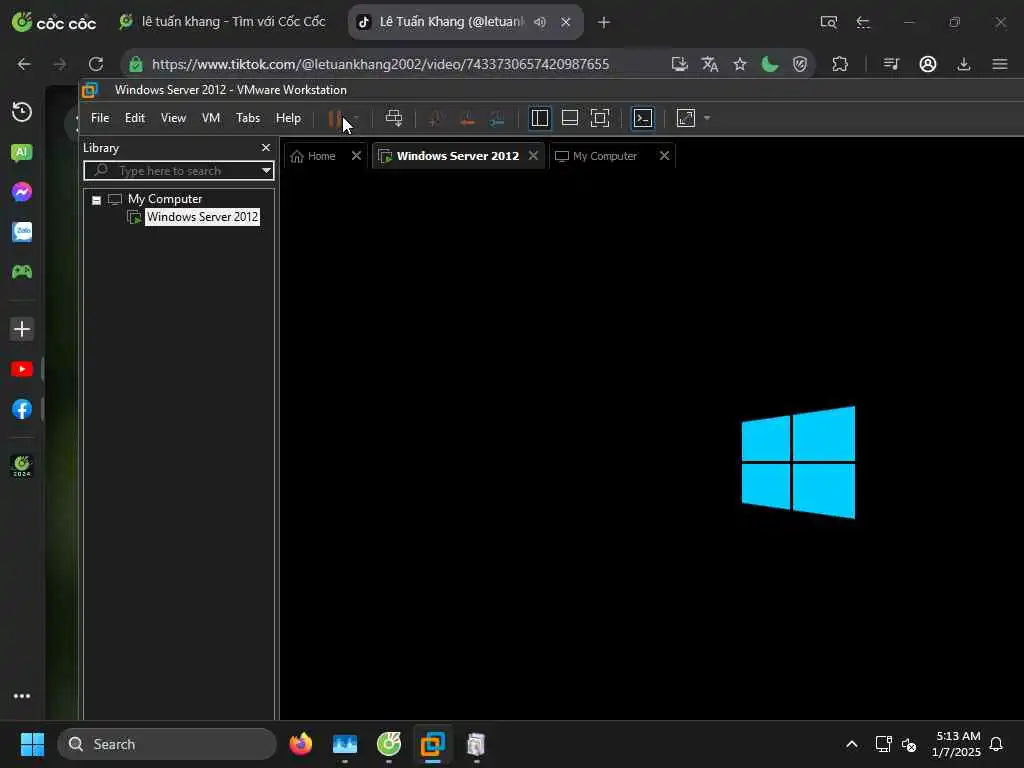Open the Cốc Cốc main menu

[x=1000, y=64]
